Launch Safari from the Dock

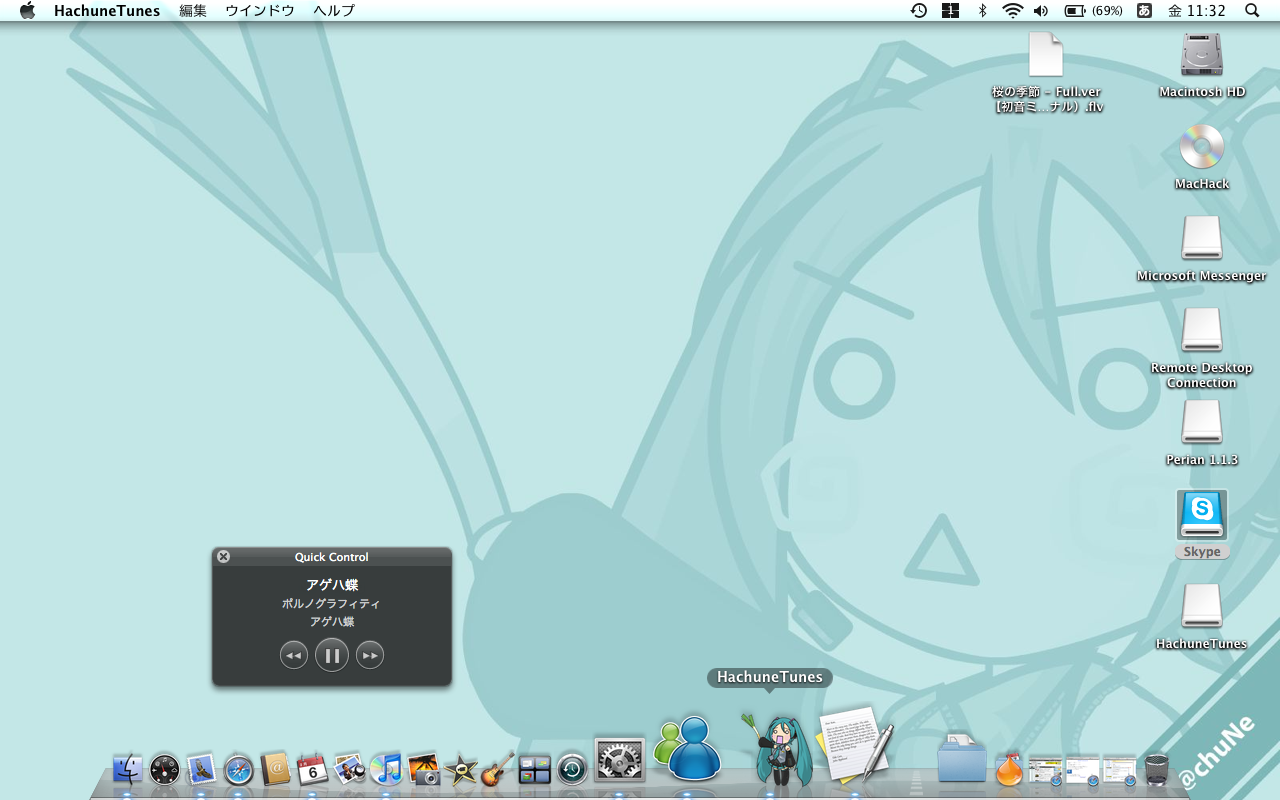click(238, 769)
